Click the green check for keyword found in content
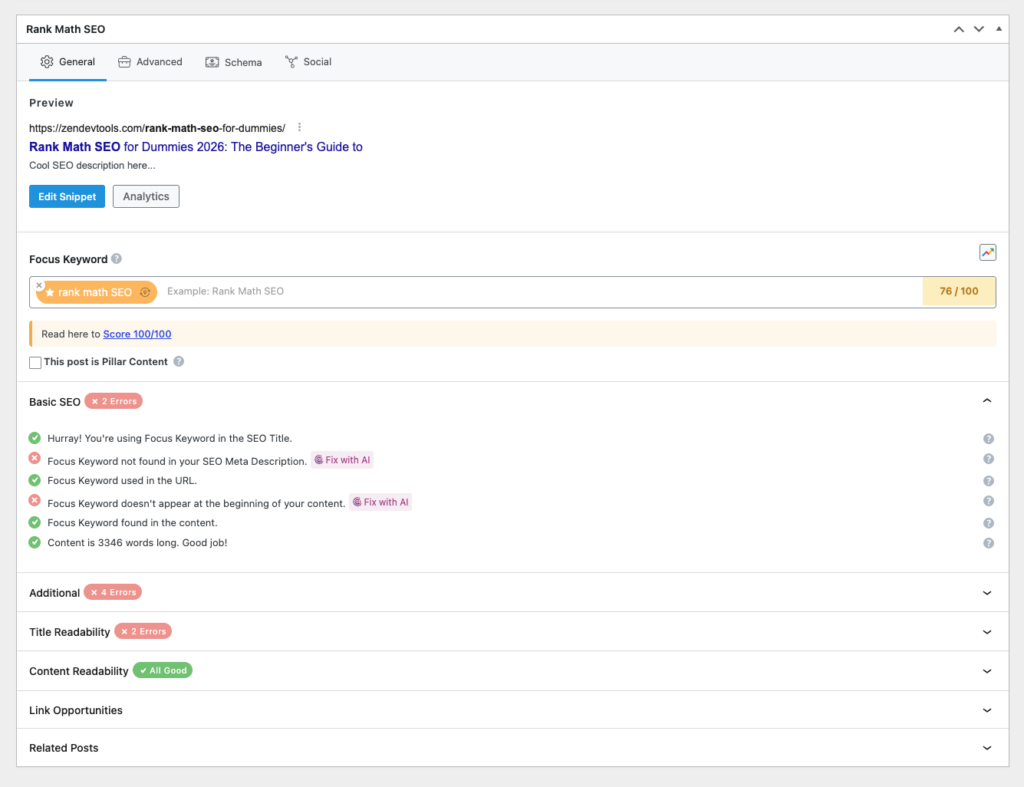 pyautogui.click(x=35, y=522)
